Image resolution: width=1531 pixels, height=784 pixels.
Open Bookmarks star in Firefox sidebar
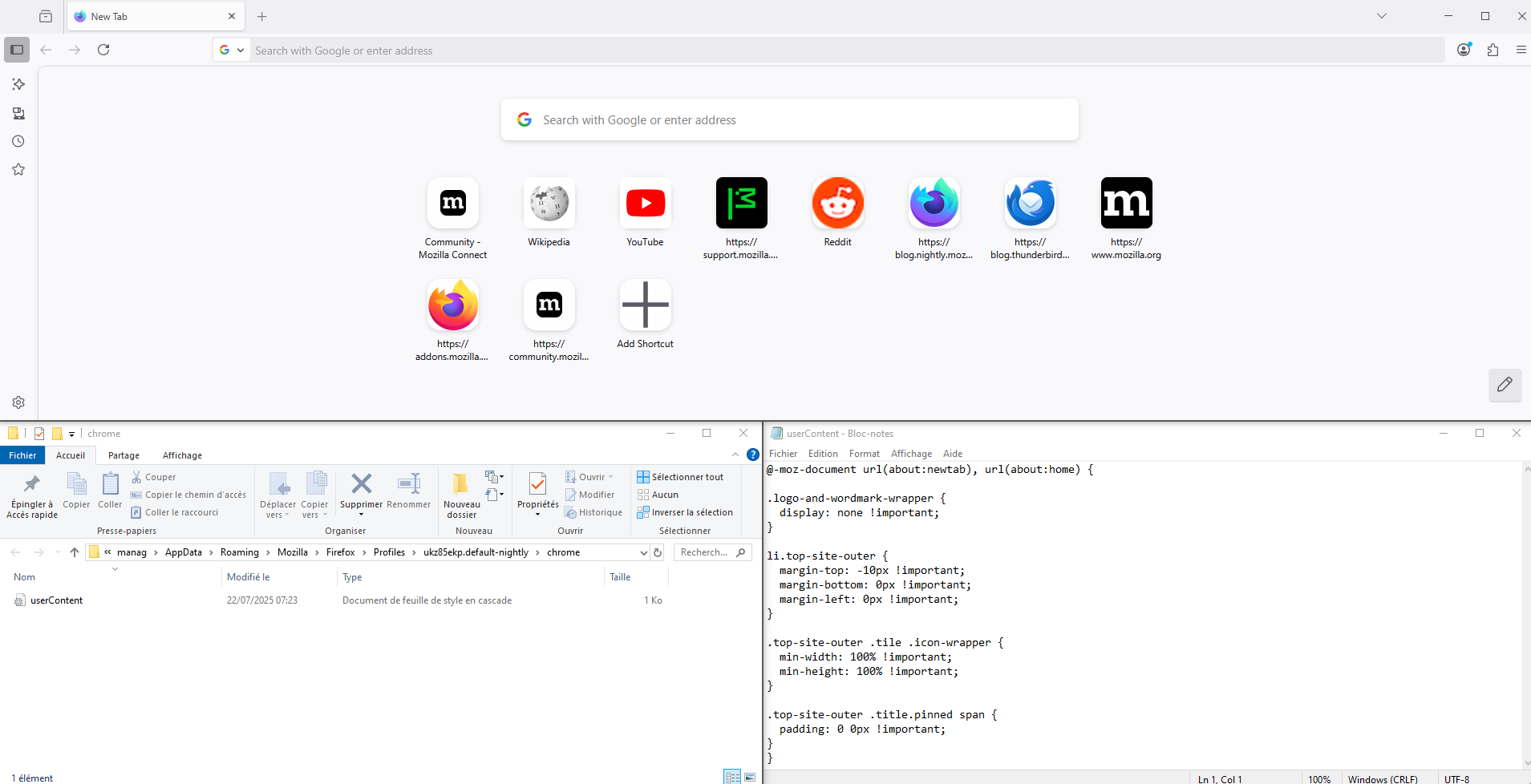click(18, 169)
